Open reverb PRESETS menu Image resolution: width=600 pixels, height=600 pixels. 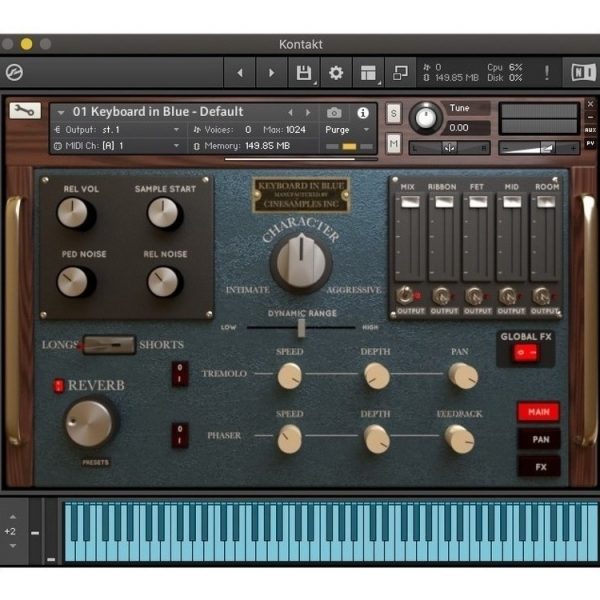click(x=95, y=462)
